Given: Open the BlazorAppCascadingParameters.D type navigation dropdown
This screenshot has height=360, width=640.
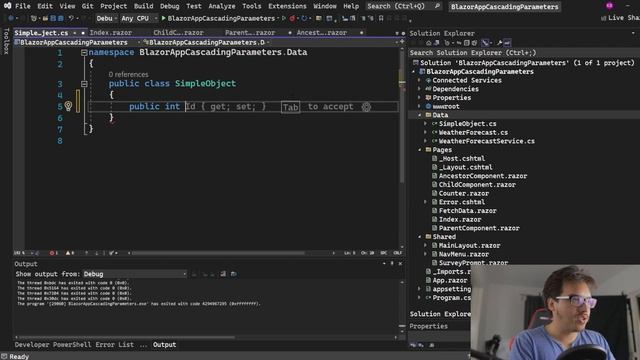Looking at the screenshot, I should [x=207, y=42].
